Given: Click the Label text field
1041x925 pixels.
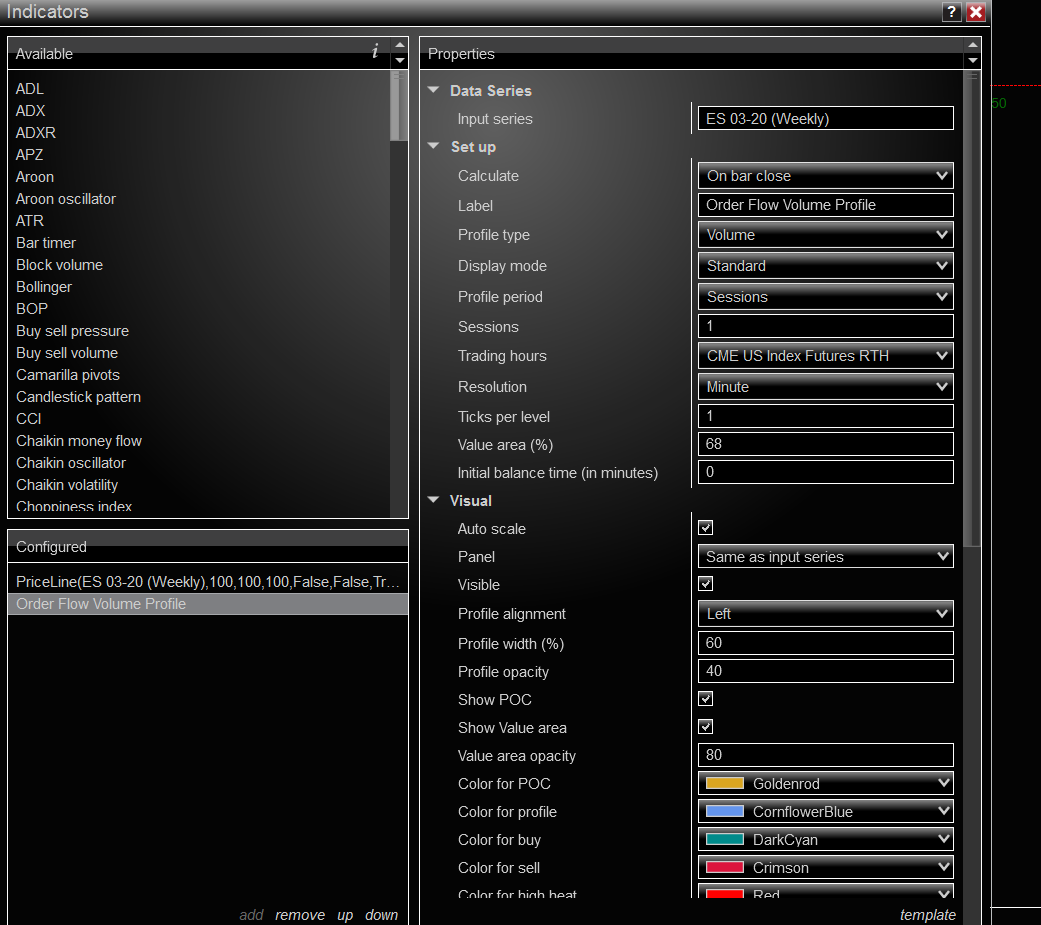Looking at the screenshot, I should click(x=825, y=205).
